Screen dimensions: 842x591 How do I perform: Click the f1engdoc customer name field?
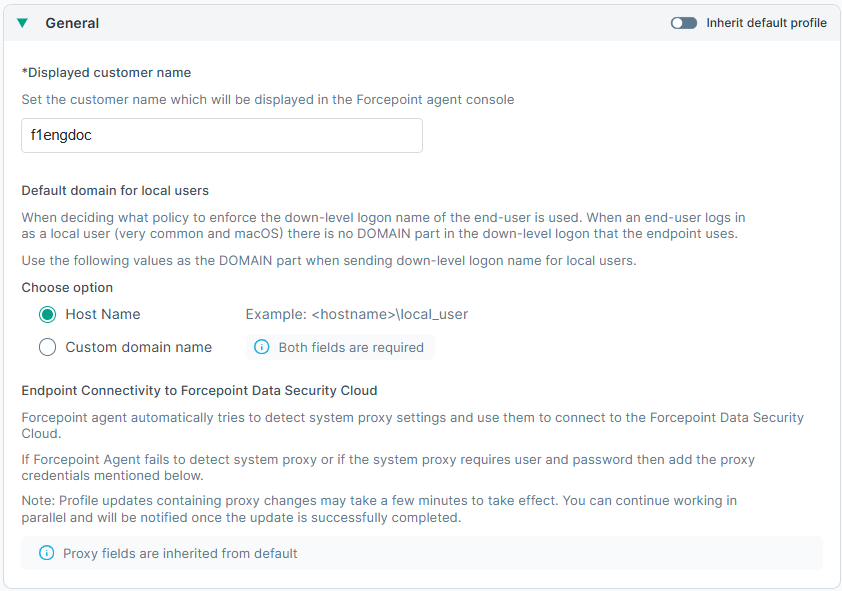coord(221,136)
